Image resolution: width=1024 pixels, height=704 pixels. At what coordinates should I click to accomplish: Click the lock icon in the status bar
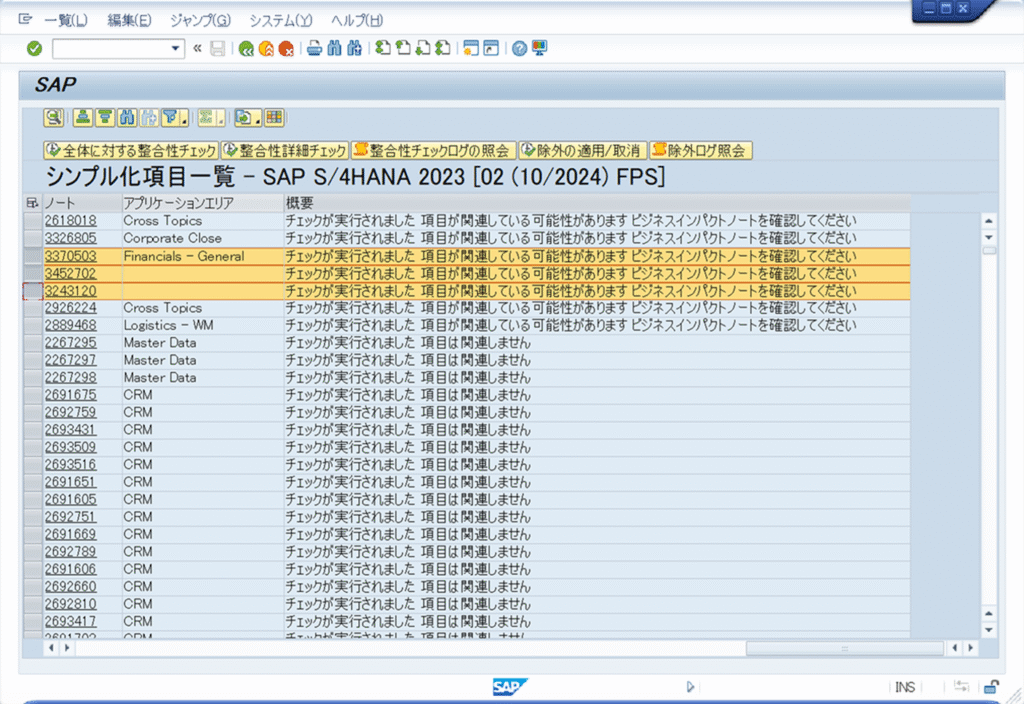(x=991, y=686)
